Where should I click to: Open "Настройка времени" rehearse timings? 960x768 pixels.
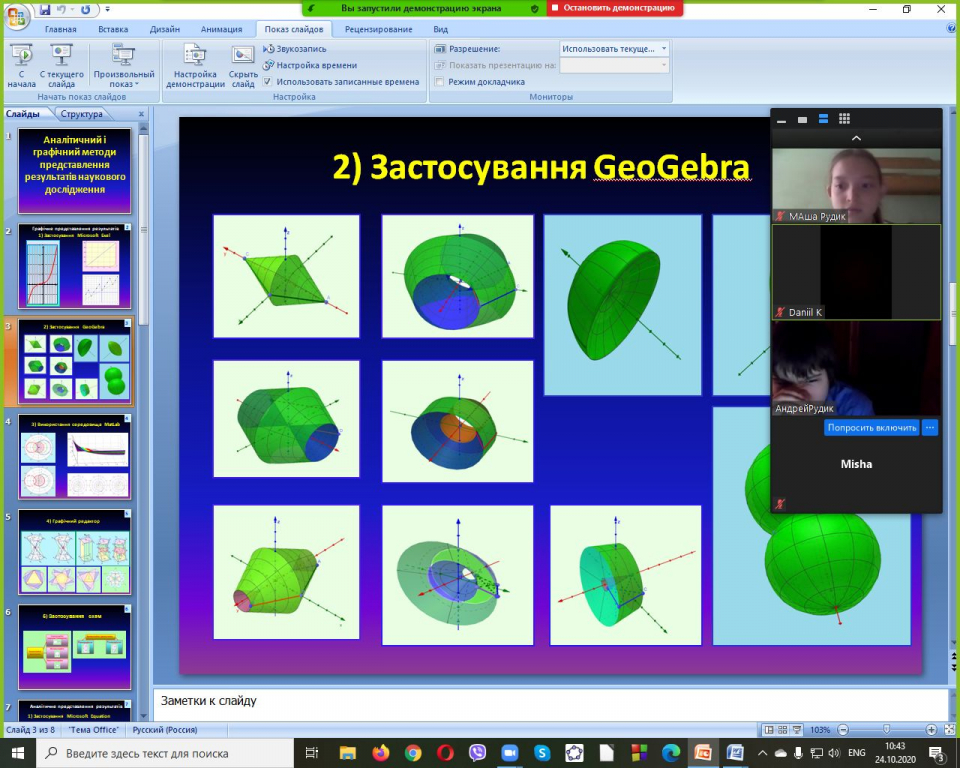(x=310, y=66)
